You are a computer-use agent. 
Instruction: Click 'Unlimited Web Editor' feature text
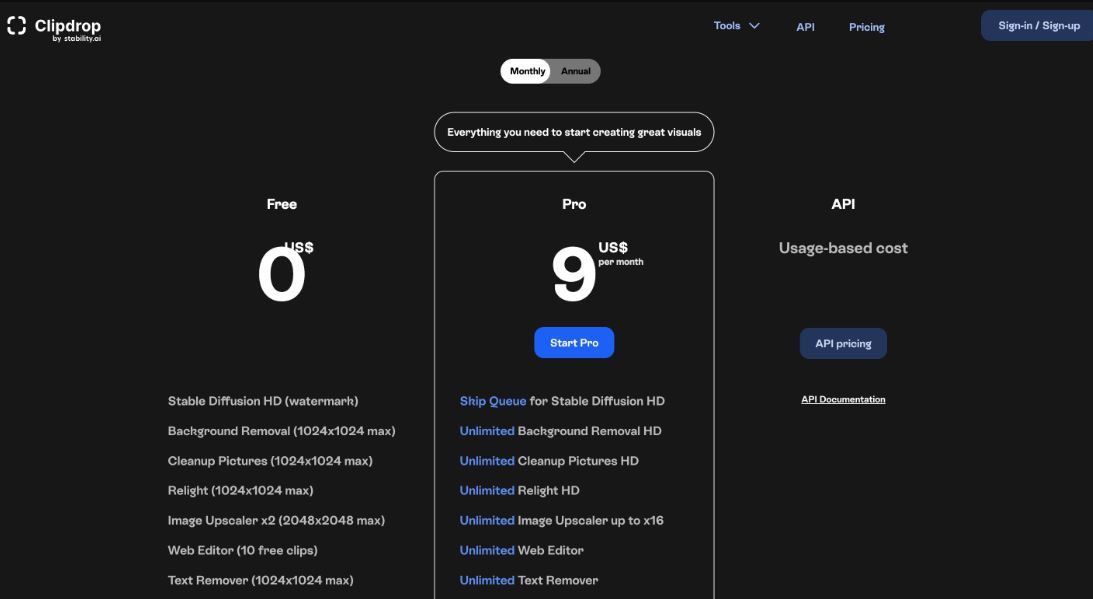(521, 550)
